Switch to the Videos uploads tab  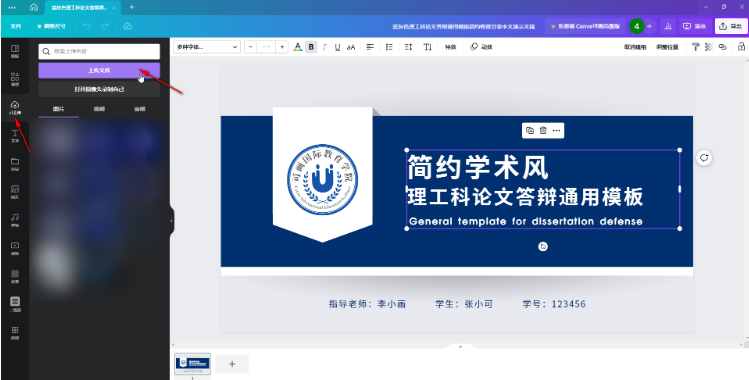click(99, 109)
